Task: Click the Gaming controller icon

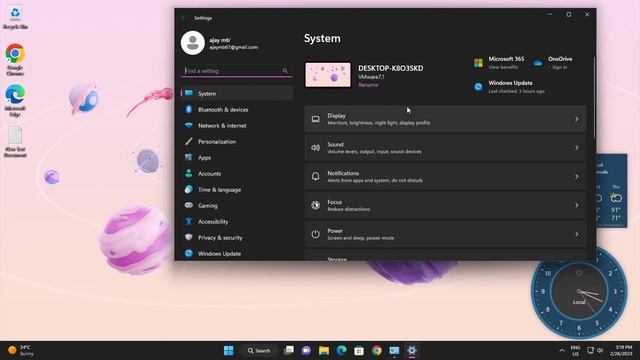Action: point(189,205)
